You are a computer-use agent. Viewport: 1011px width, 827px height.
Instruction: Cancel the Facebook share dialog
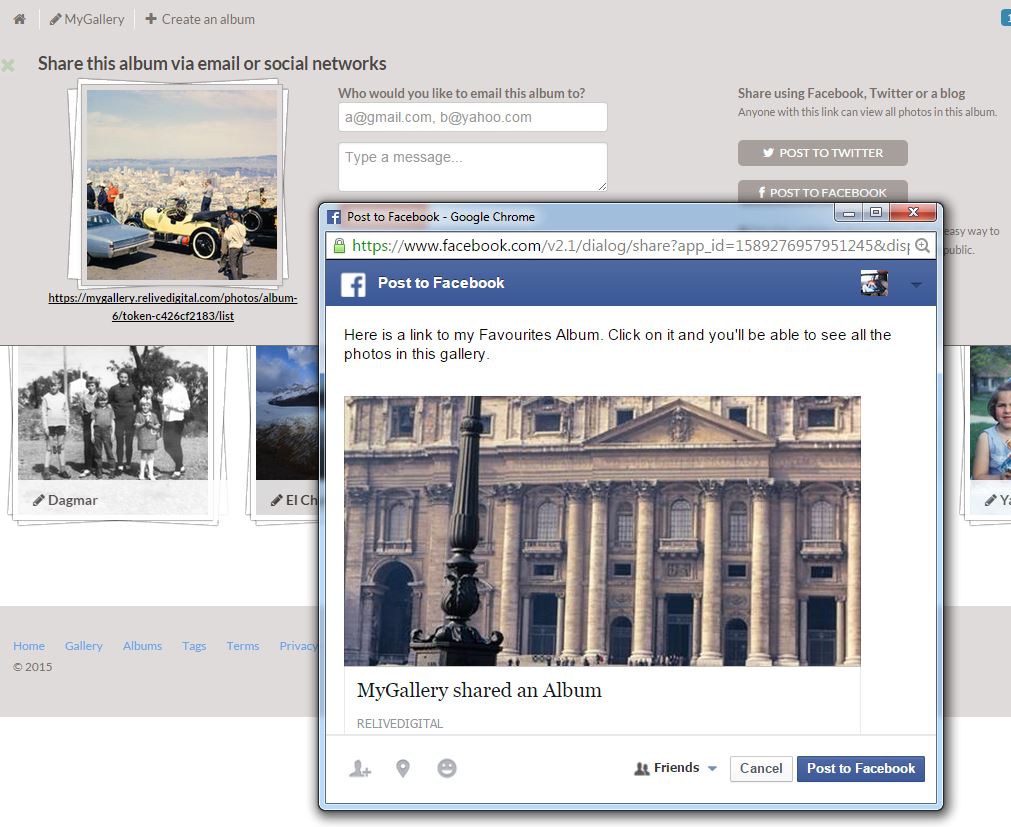[x=761, y=768]
